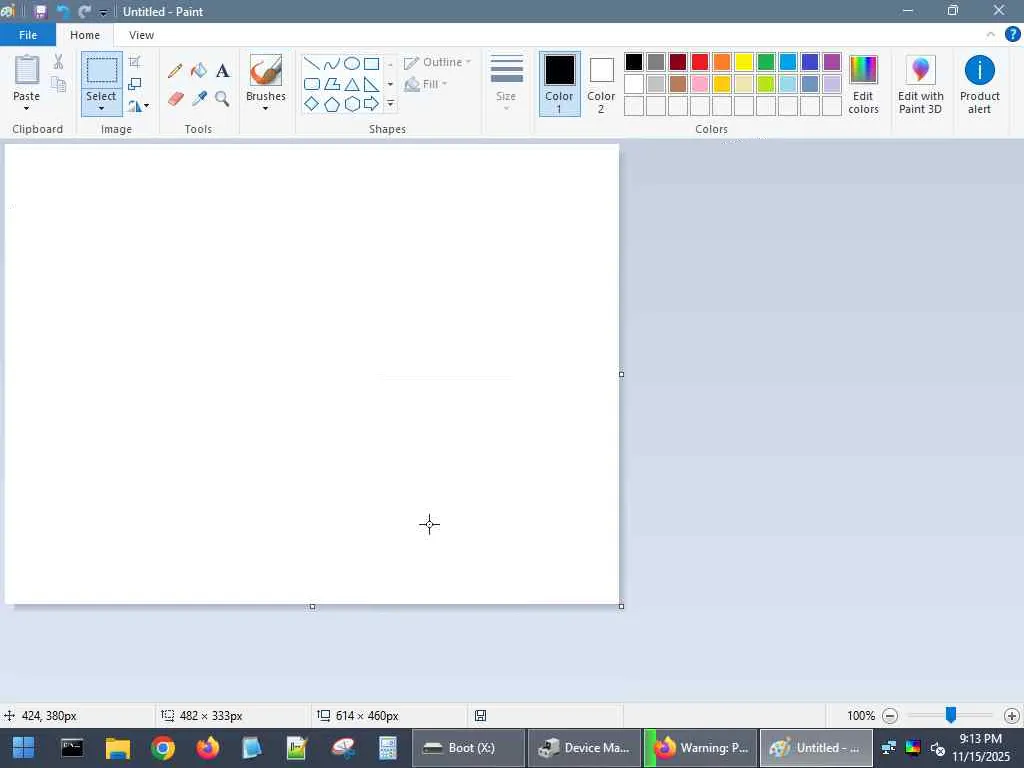This screenshot has width=1024, height=768.
Task: Click the Save icon in quick access toolbar
Action: (40, 12)
